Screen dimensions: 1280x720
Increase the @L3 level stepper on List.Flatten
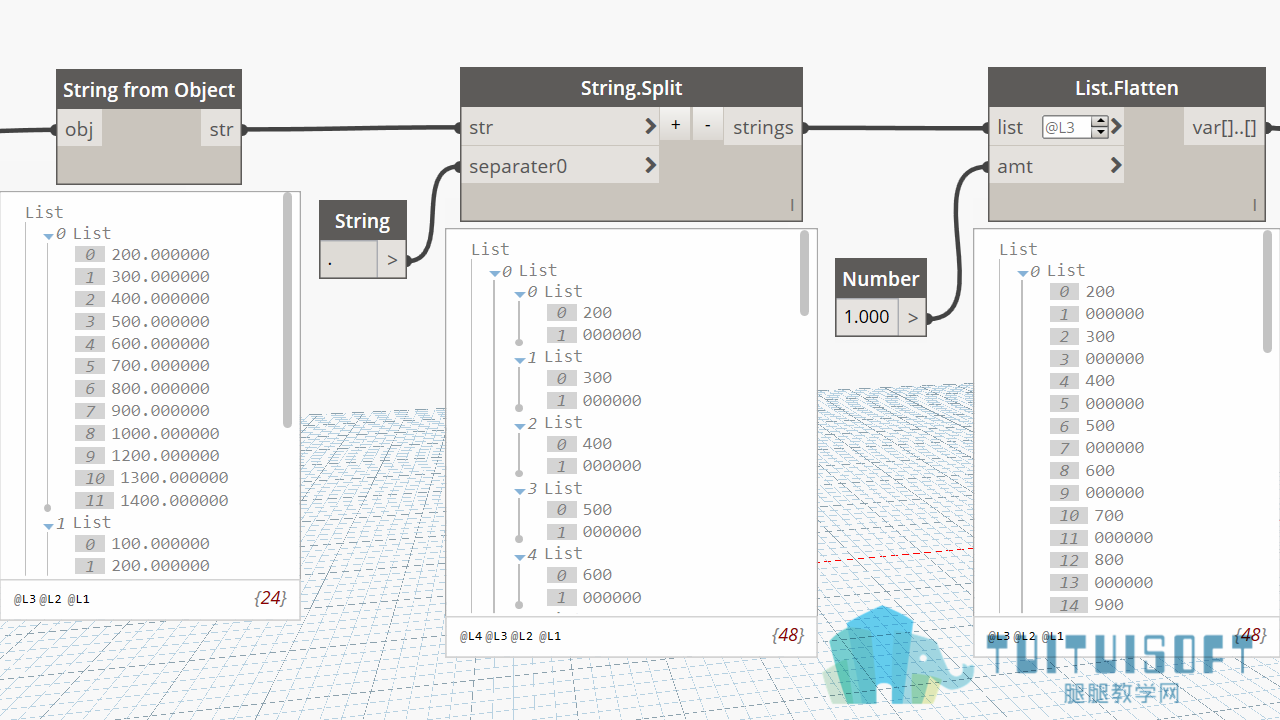(x=1100, y=122)
